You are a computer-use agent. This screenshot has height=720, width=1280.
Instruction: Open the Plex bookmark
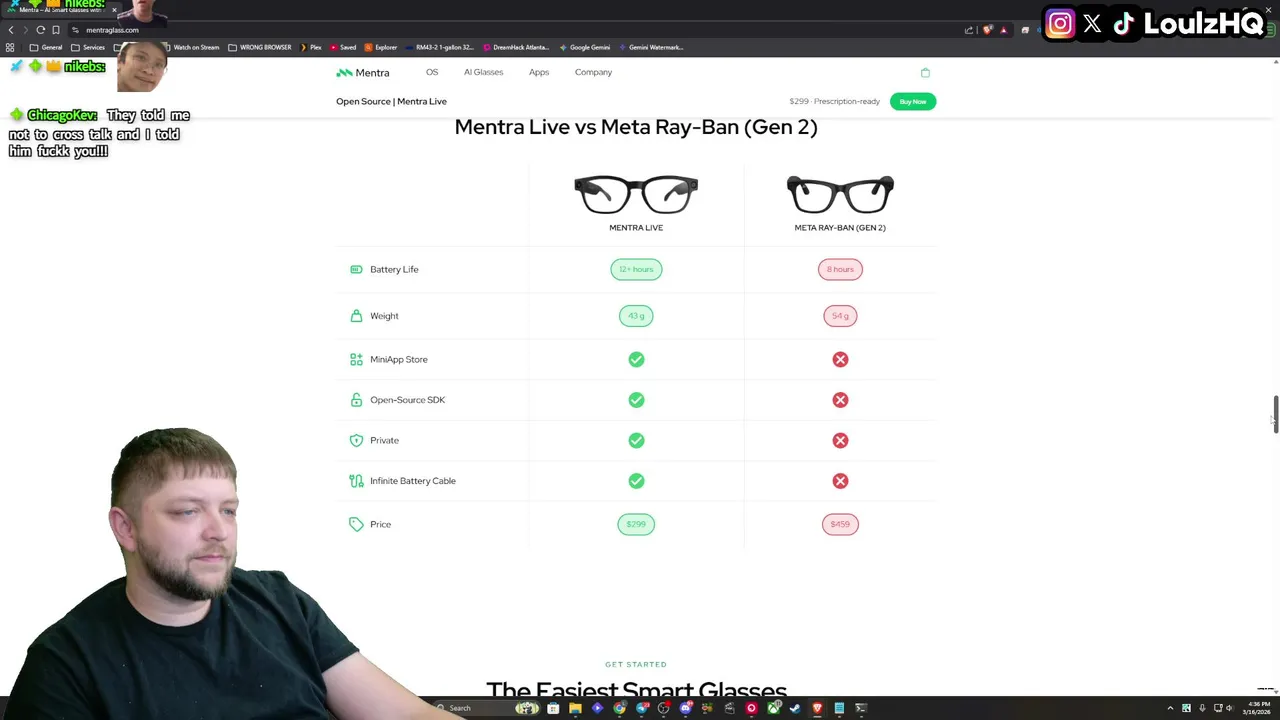click(x=311, y=47)
